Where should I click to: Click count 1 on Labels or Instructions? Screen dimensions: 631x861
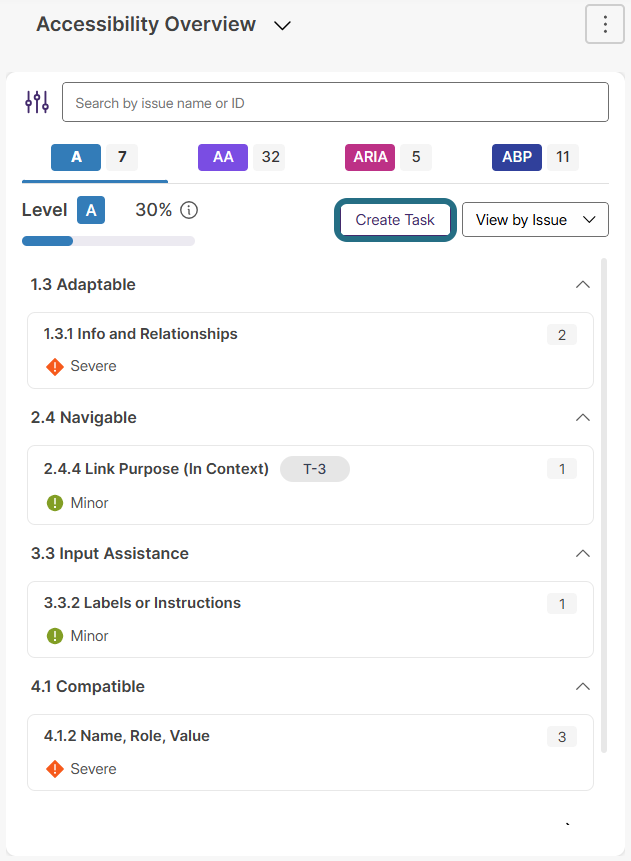(x=562, y=604)
